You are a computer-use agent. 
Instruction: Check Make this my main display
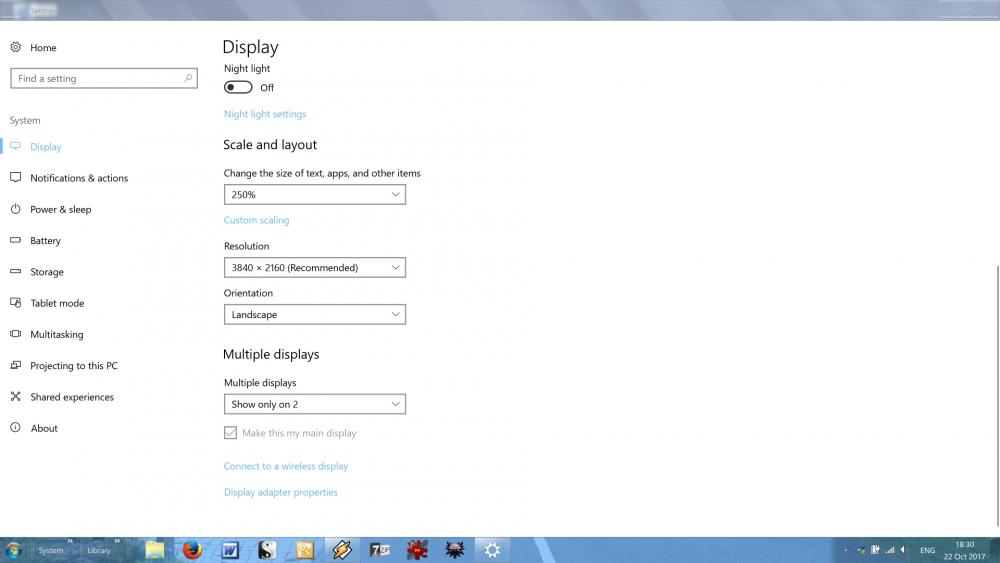[231, 433]
